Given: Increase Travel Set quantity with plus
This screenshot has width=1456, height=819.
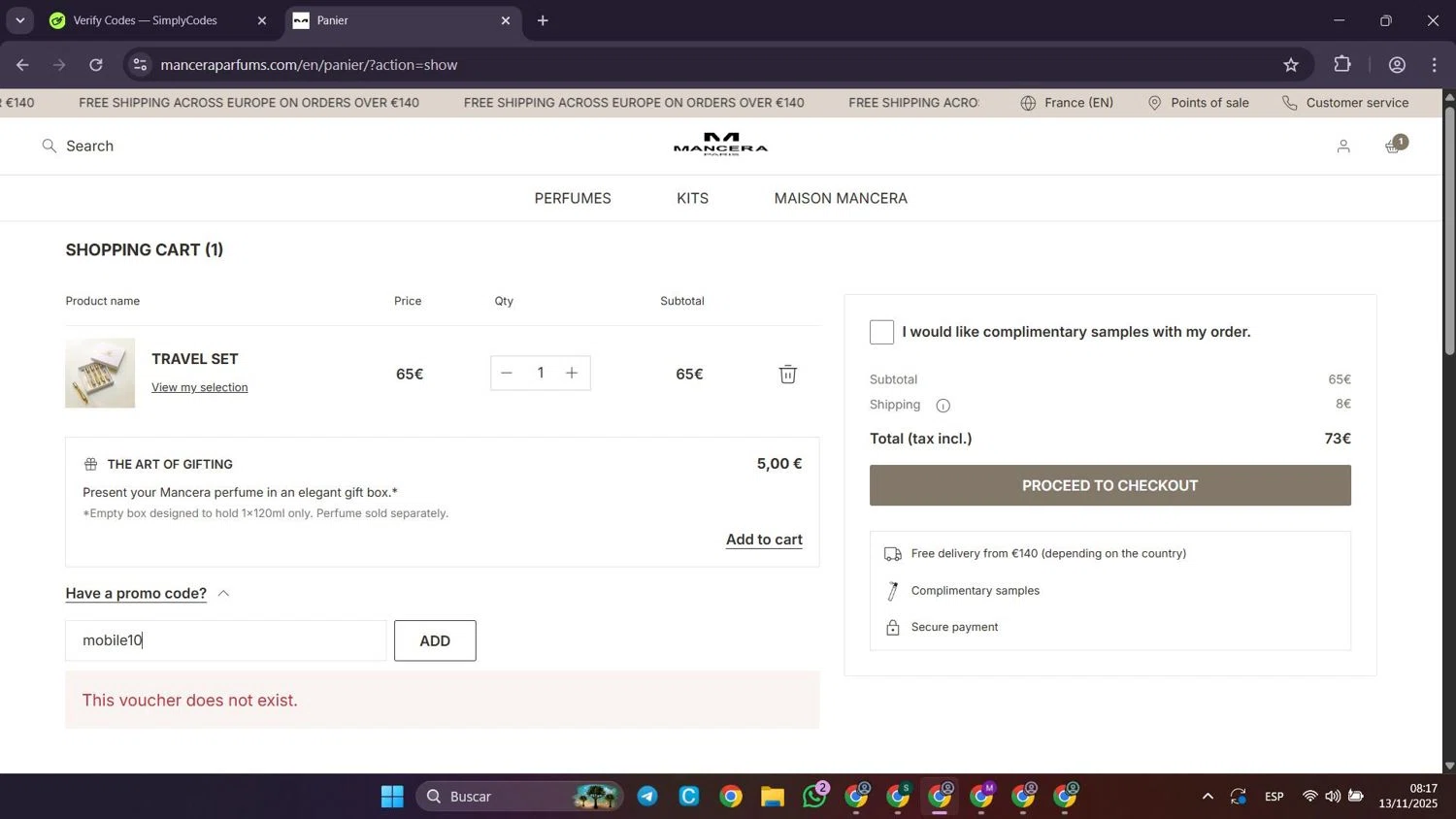Looking at the screenshot, I should tap(572, 373).
